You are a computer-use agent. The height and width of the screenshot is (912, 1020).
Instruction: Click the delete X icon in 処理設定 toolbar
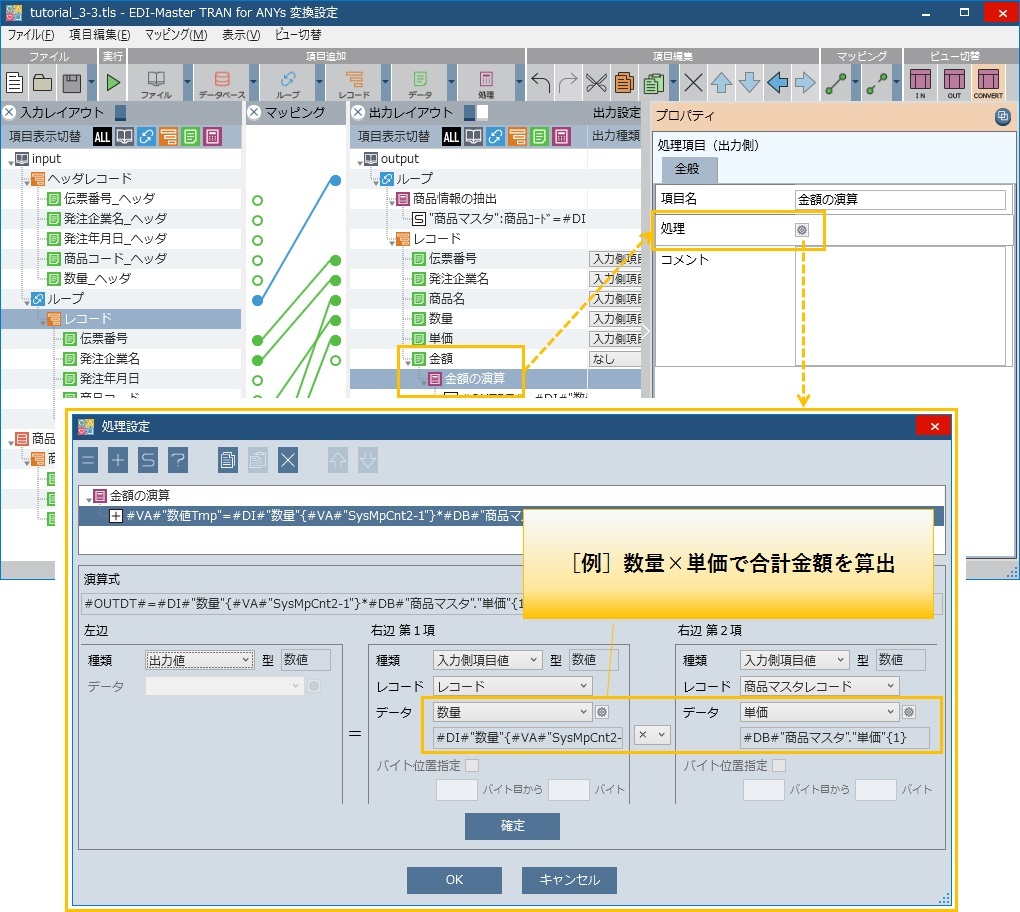pos(288,460)
